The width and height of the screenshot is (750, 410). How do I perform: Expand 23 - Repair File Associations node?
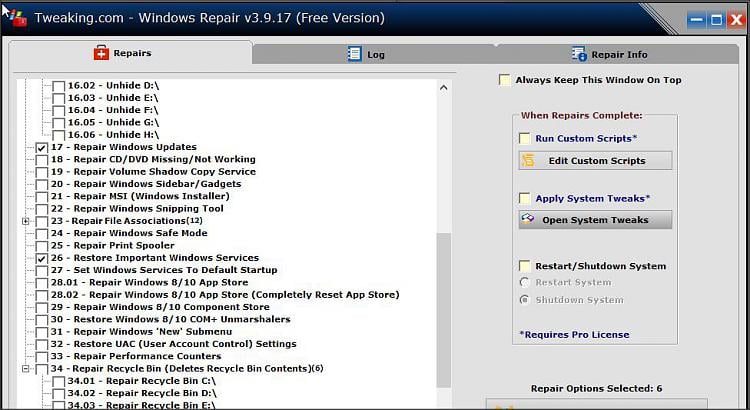pos(26,221)
